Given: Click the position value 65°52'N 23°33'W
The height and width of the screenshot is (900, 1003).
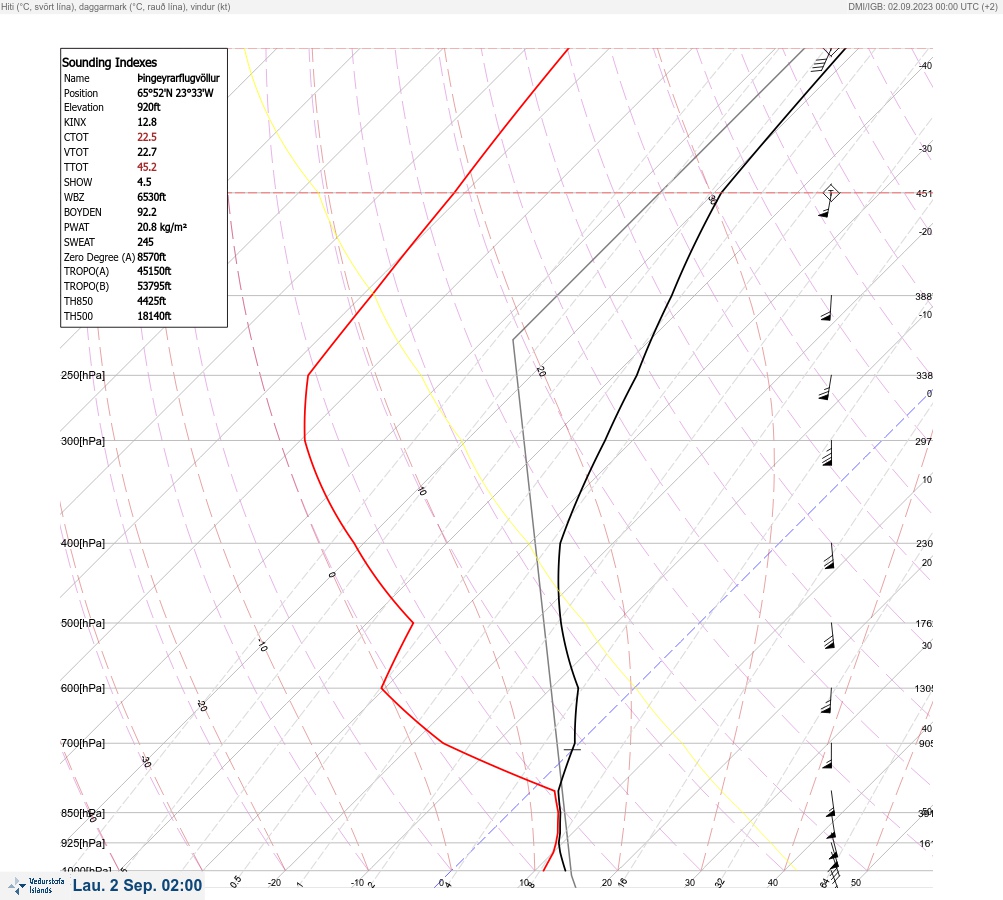Looking at the screenshot, I should [x=175, y=93].
